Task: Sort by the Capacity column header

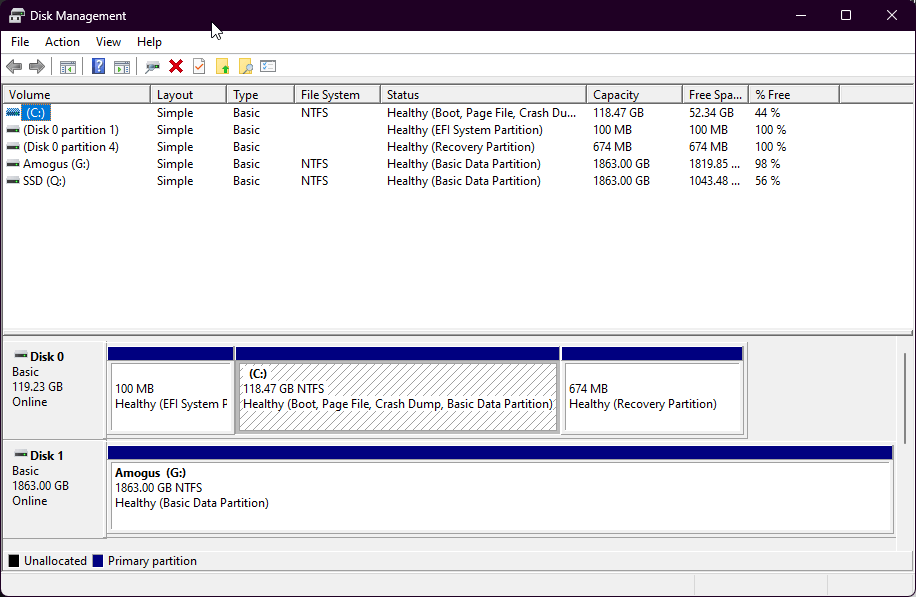Action: (x=634, y=95)
